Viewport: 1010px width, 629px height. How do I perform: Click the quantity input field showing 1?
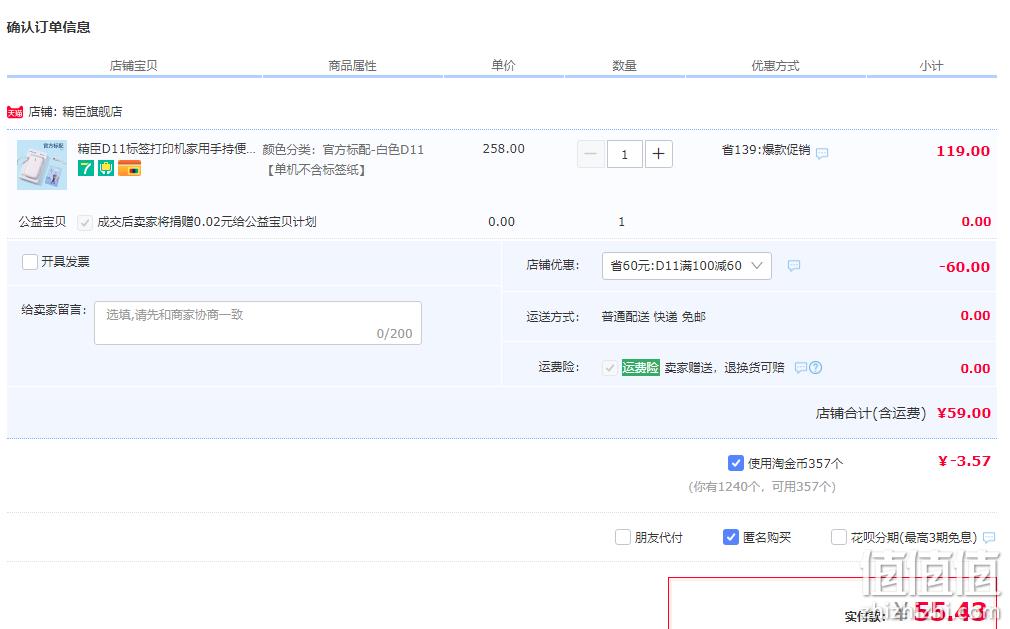pyautogui.click(x=624, y=154)
